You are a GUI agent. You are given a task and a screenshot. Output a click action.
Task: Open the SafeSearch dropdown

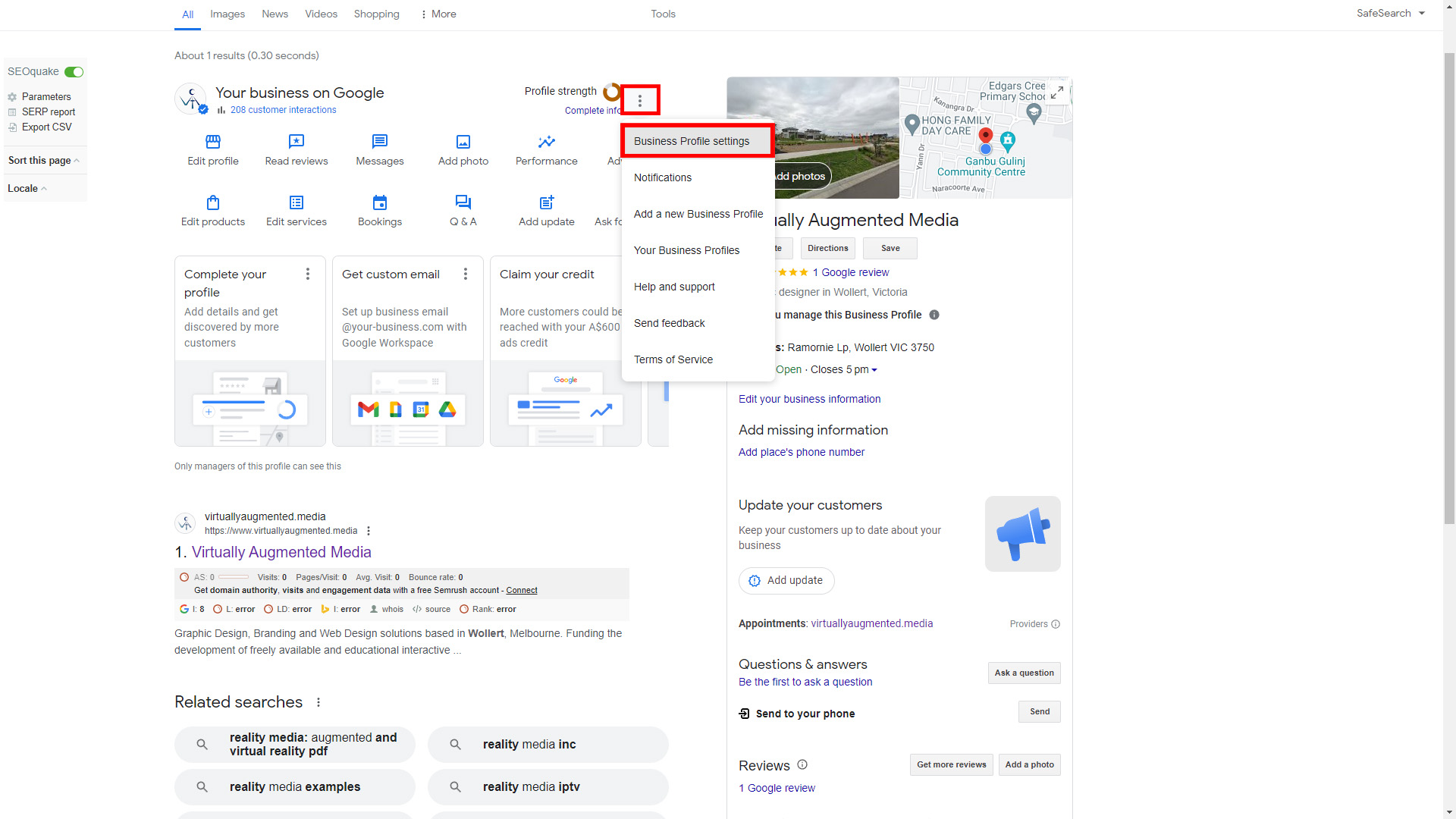(1391, 13)
